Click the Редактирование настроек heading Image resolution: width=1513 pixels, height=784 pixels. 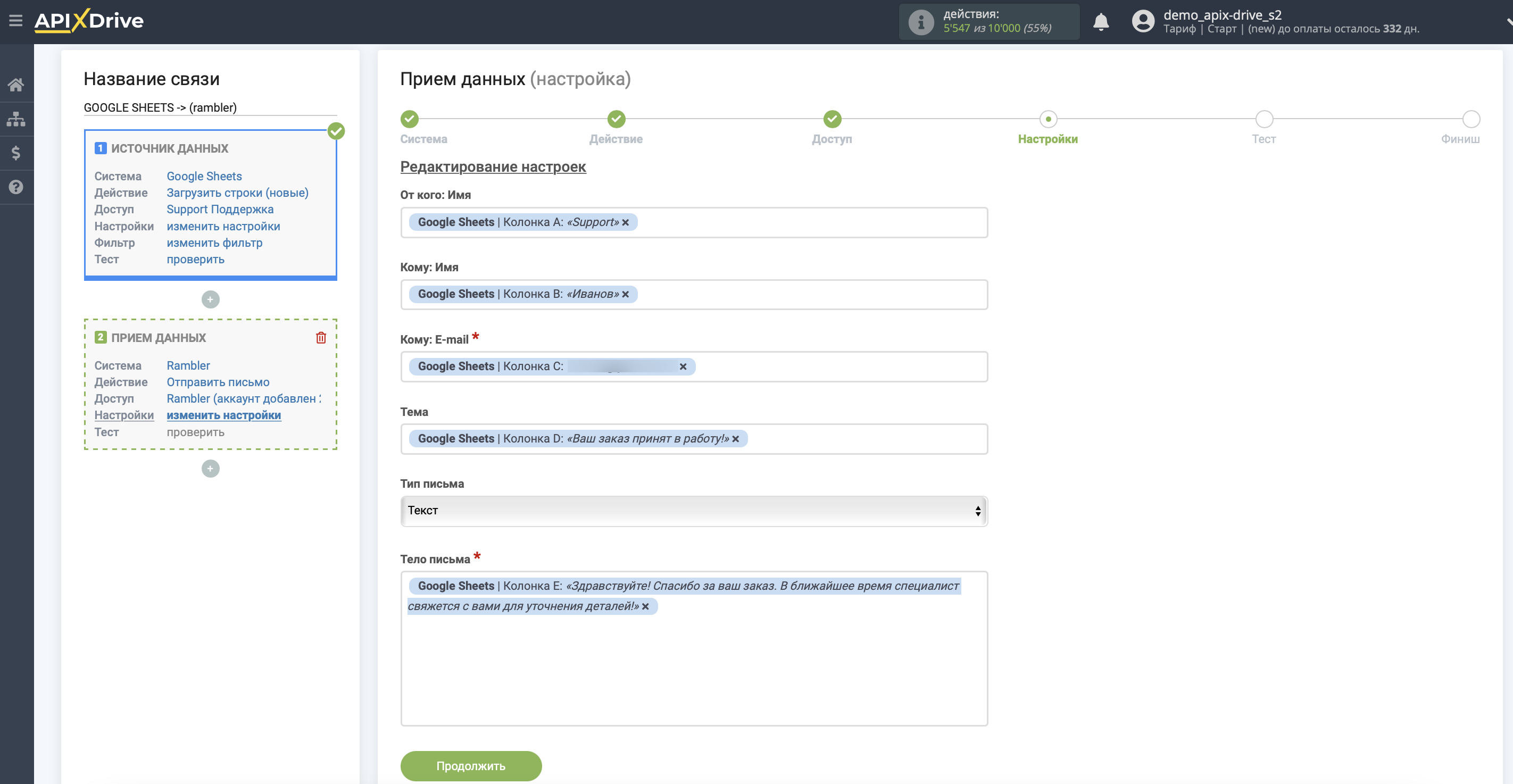(x=493, y=167)
